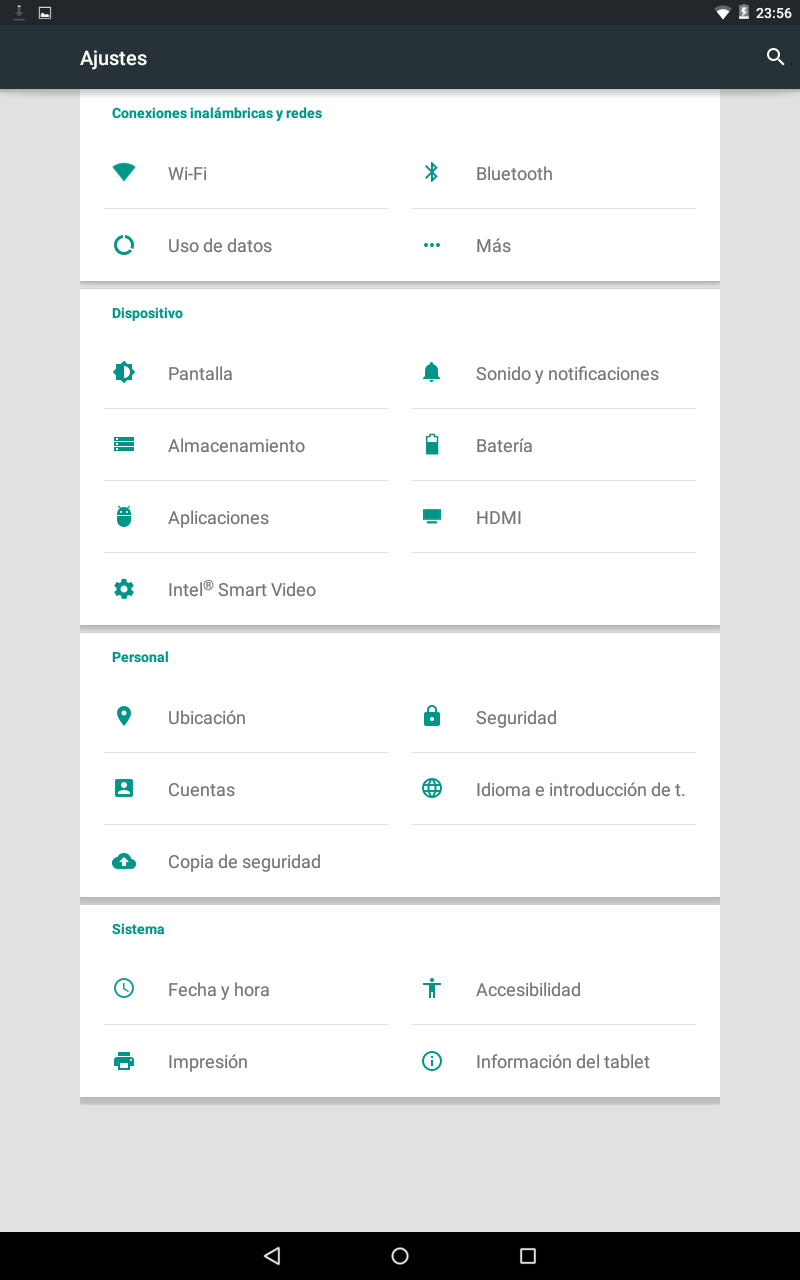Image resolution: width=800 pixels, height=1280 pixels.
Task: Open the Wi-Fi settings icon
Action: (124, 172)
